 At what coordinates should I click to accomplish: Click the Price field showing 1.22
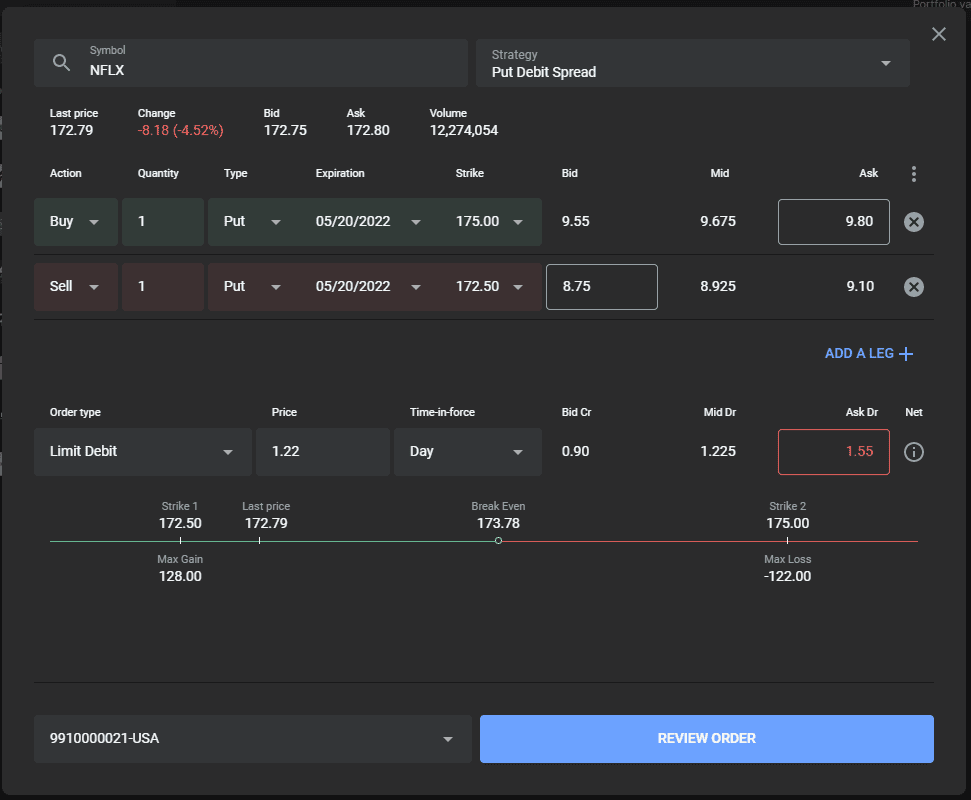323,452
